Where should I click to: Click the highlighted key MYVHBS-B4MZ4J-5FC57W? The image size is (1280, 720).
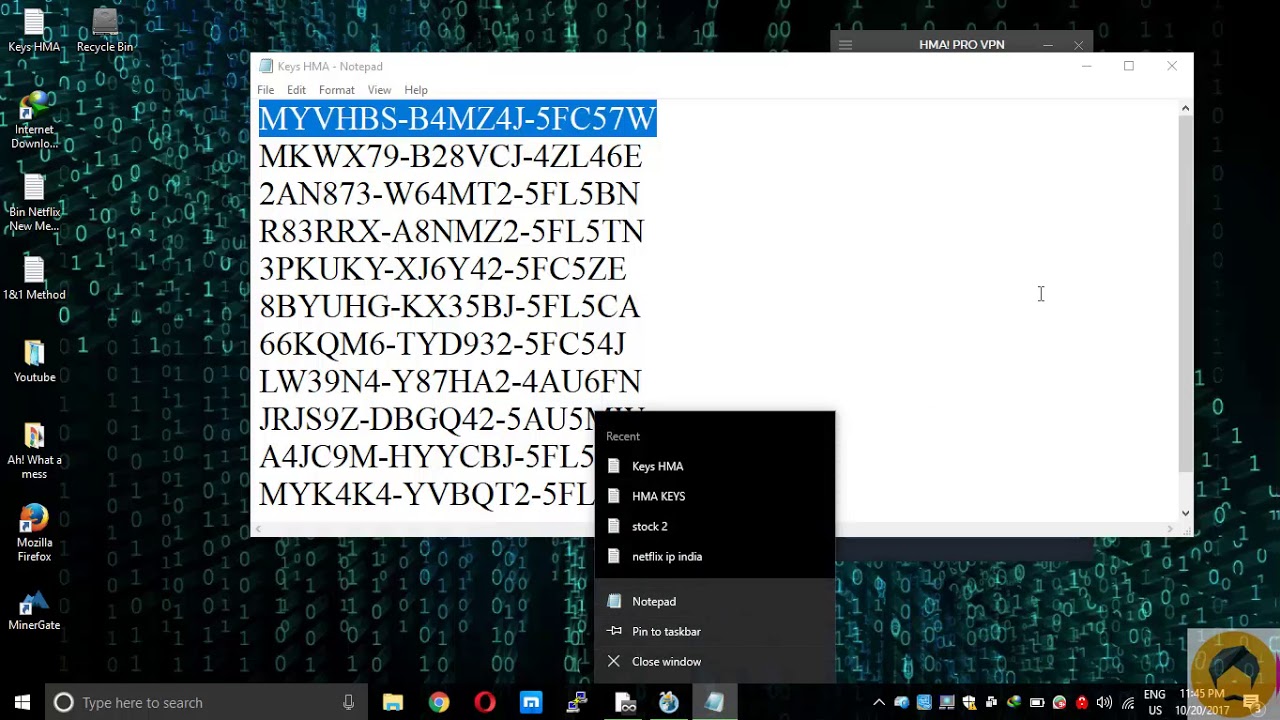tap(457, 118)
